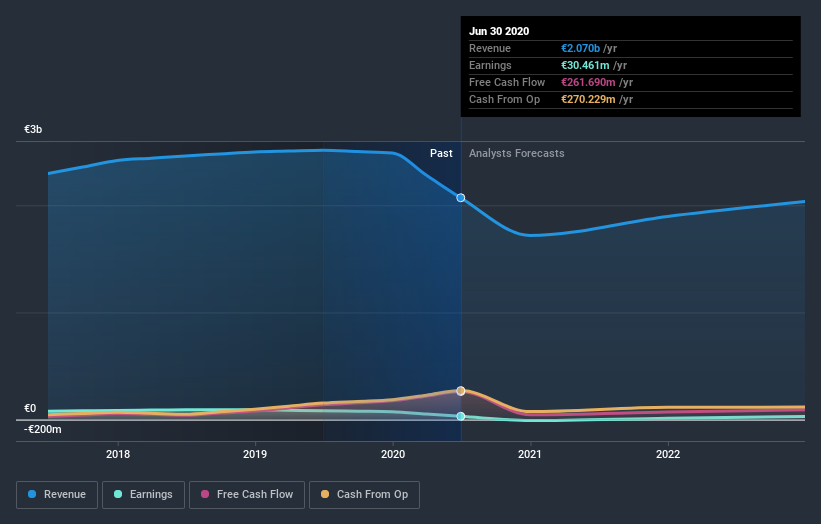Toggle the Revenue legend button
821x524 pixels.
(57, 495)
